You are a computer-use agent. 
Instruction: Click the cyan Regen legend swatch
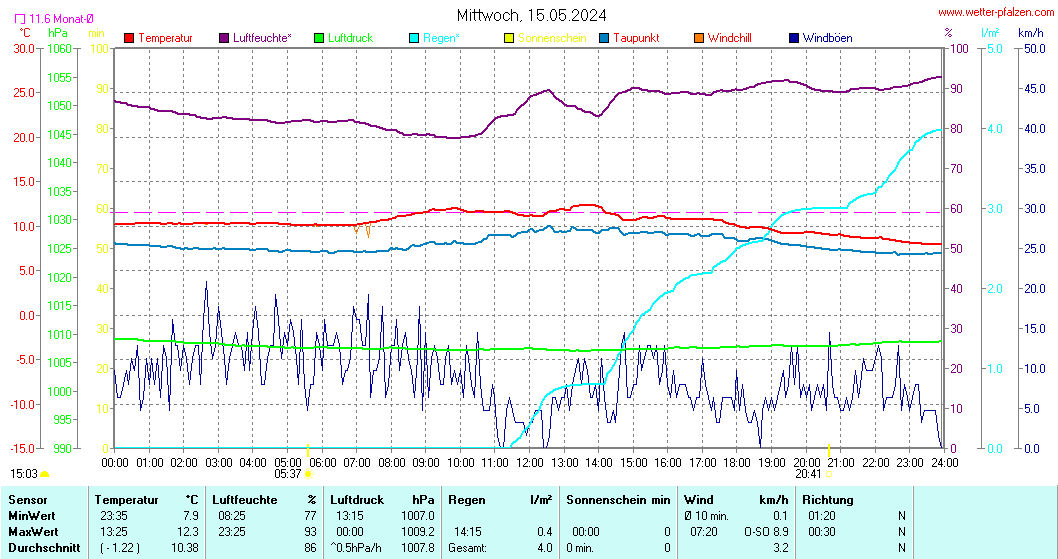coord(414,38)
